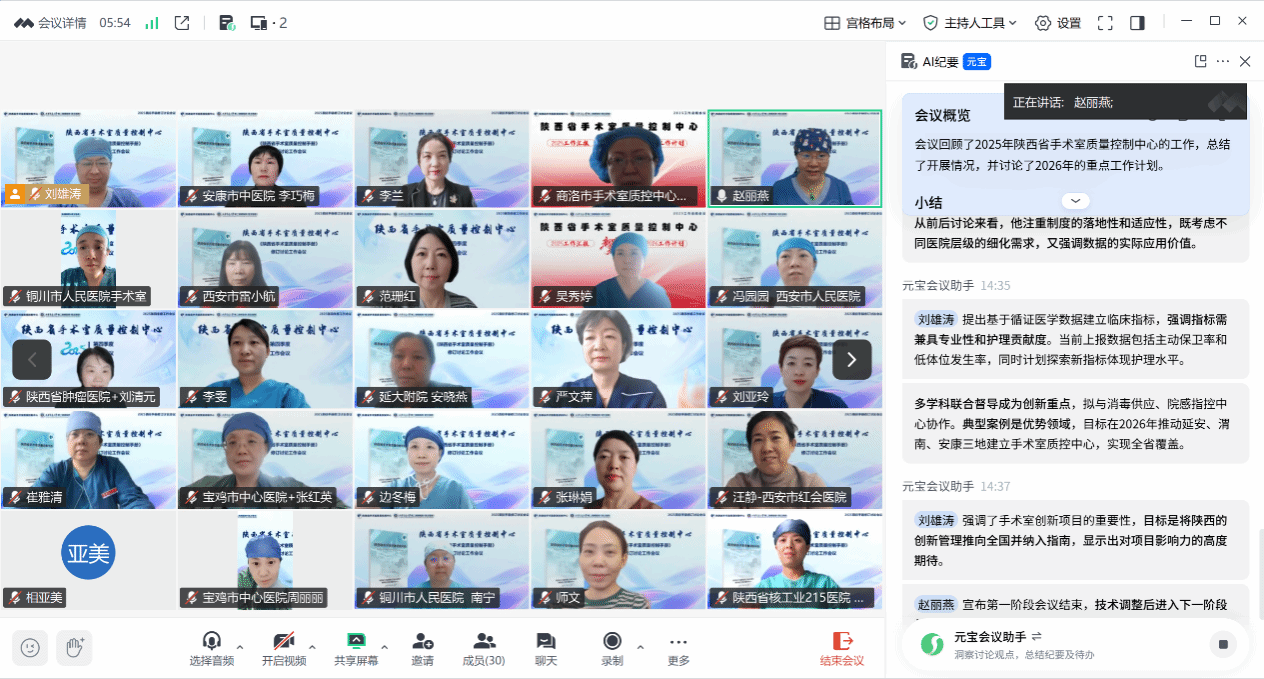Open the 主持人工具 host tools dropdown
Image resolution: width=1264 pixels, height=679 pixels.
pyautogui.click(x=969, y=22)
